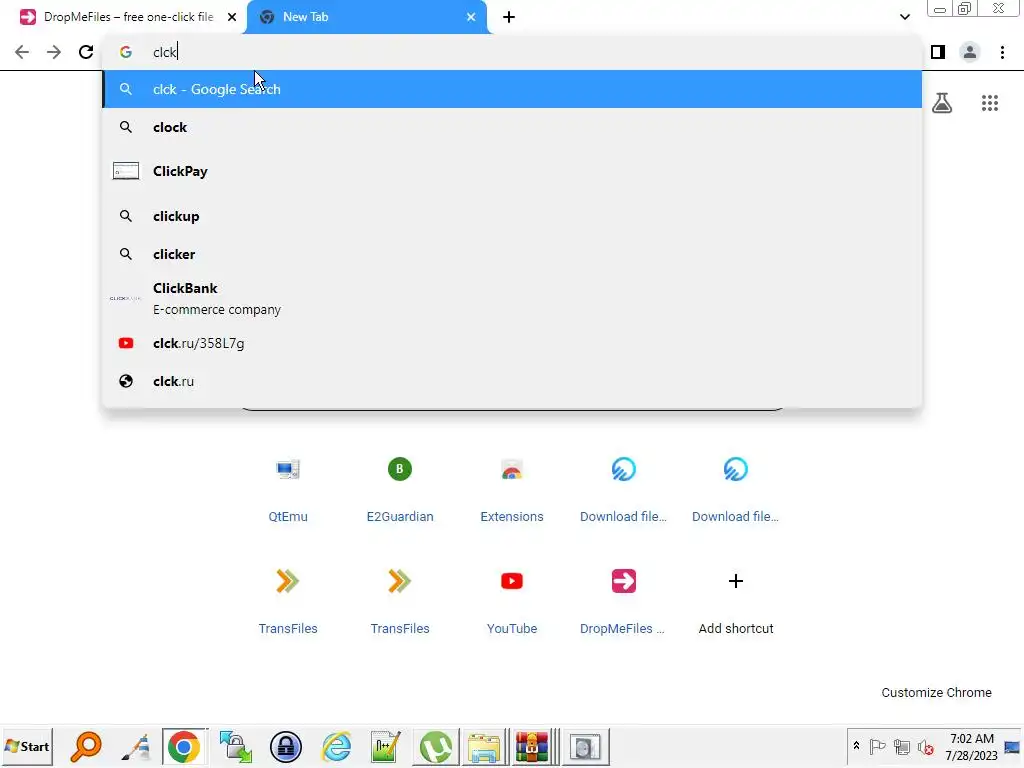Screen dimensions: 1024x768
Task: Open Chrome side panel icon
Action: point(938,52)
